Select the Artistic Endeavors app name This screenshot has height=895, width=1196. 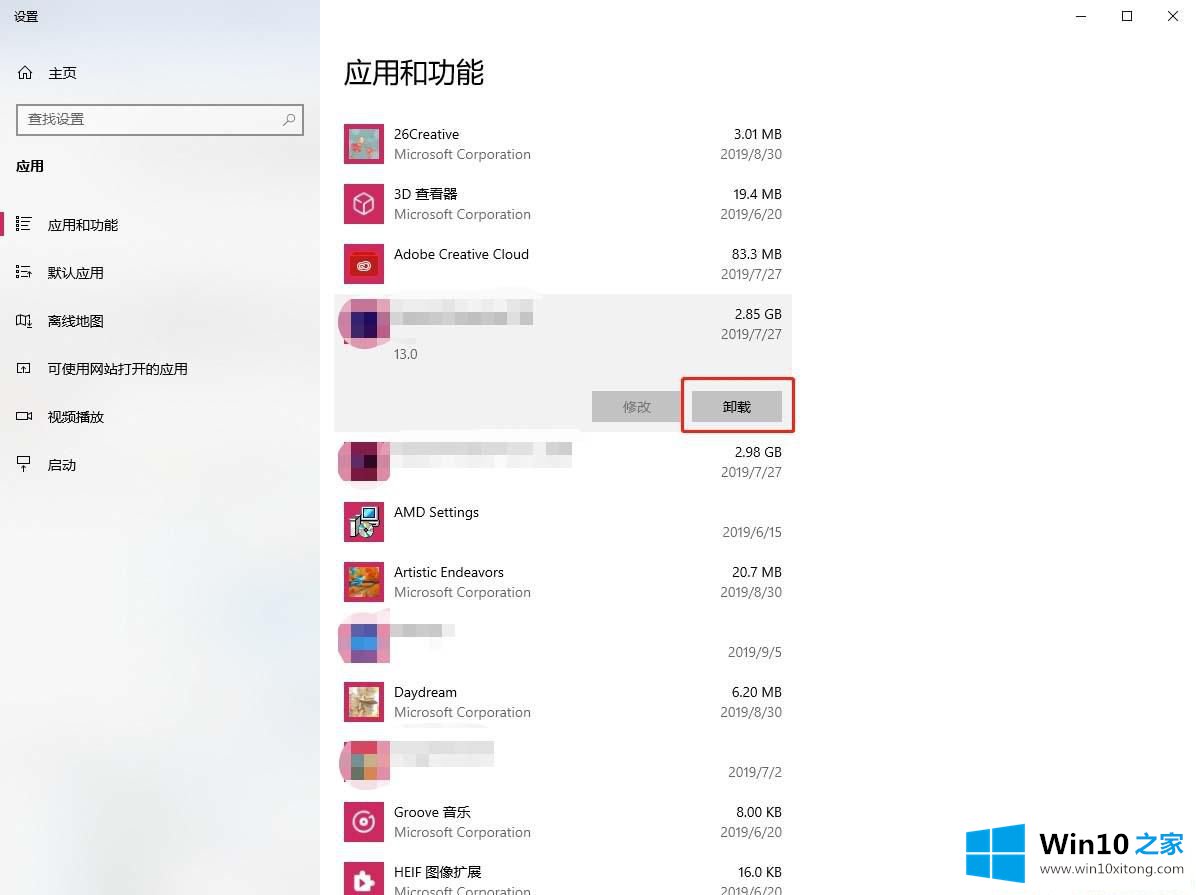click(448, 572)
